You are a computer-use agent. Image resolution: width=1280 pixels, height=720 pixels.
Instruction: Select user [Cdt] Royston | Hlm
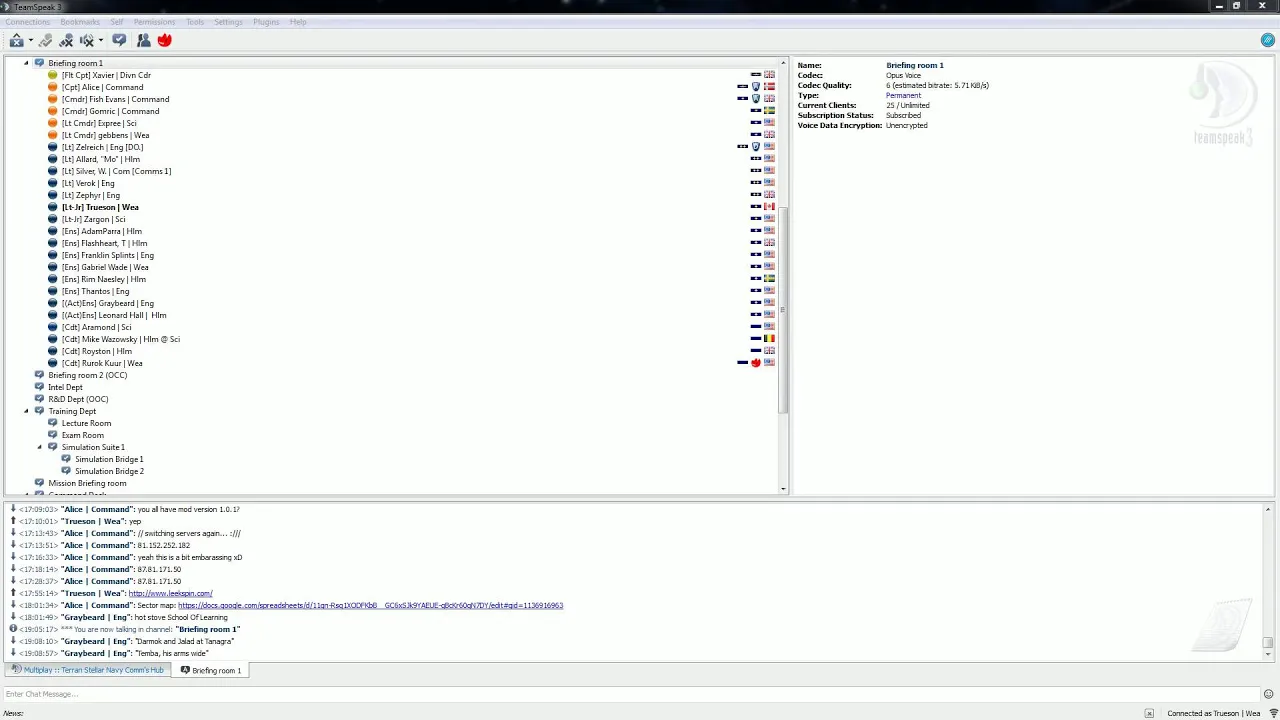(97, 351)
